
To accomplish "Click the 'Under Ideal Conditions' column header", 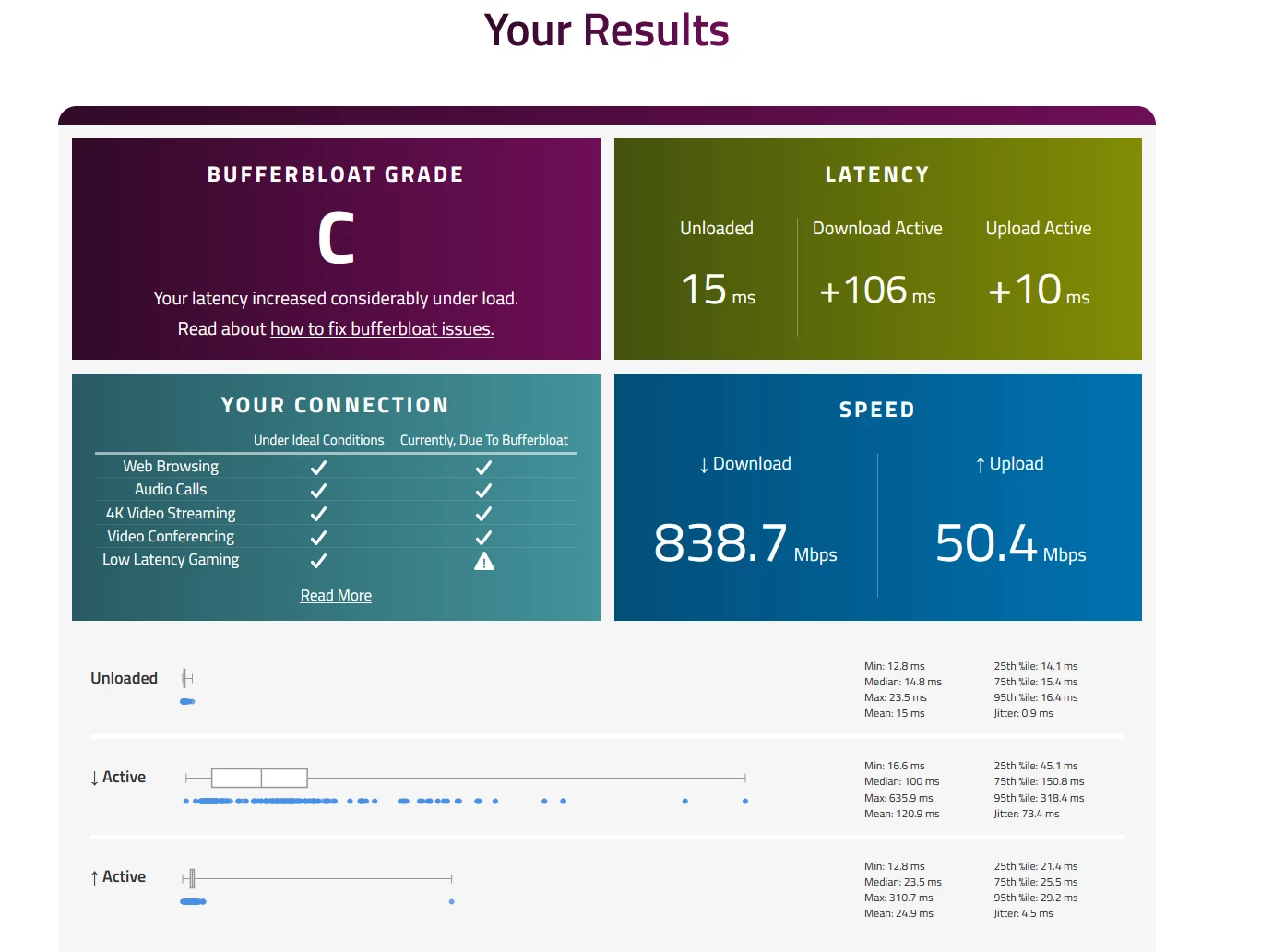I will click(319, 440).
